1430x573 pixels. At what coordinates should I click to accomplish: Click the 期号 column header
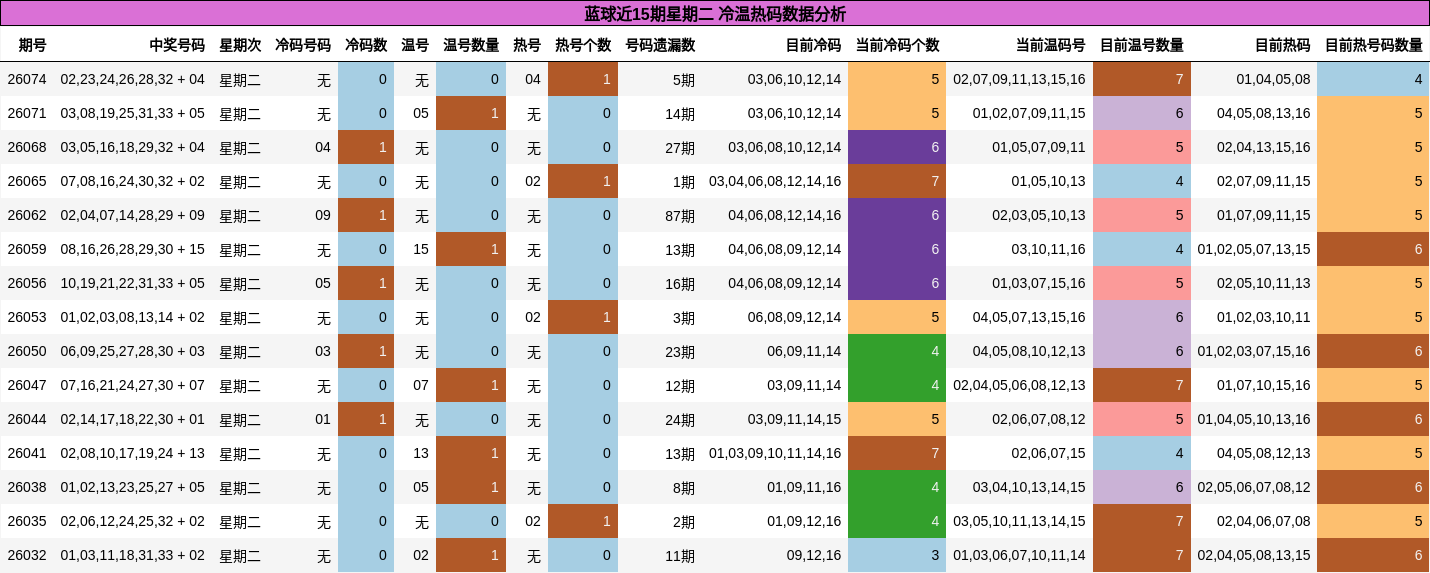[33, 45]
